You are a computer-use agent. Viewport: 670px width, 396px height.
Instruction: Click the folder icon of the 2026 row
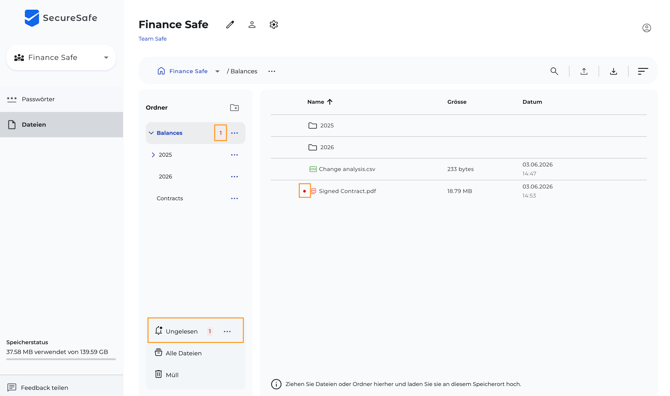pyautogui.click(x=313, y=147)
